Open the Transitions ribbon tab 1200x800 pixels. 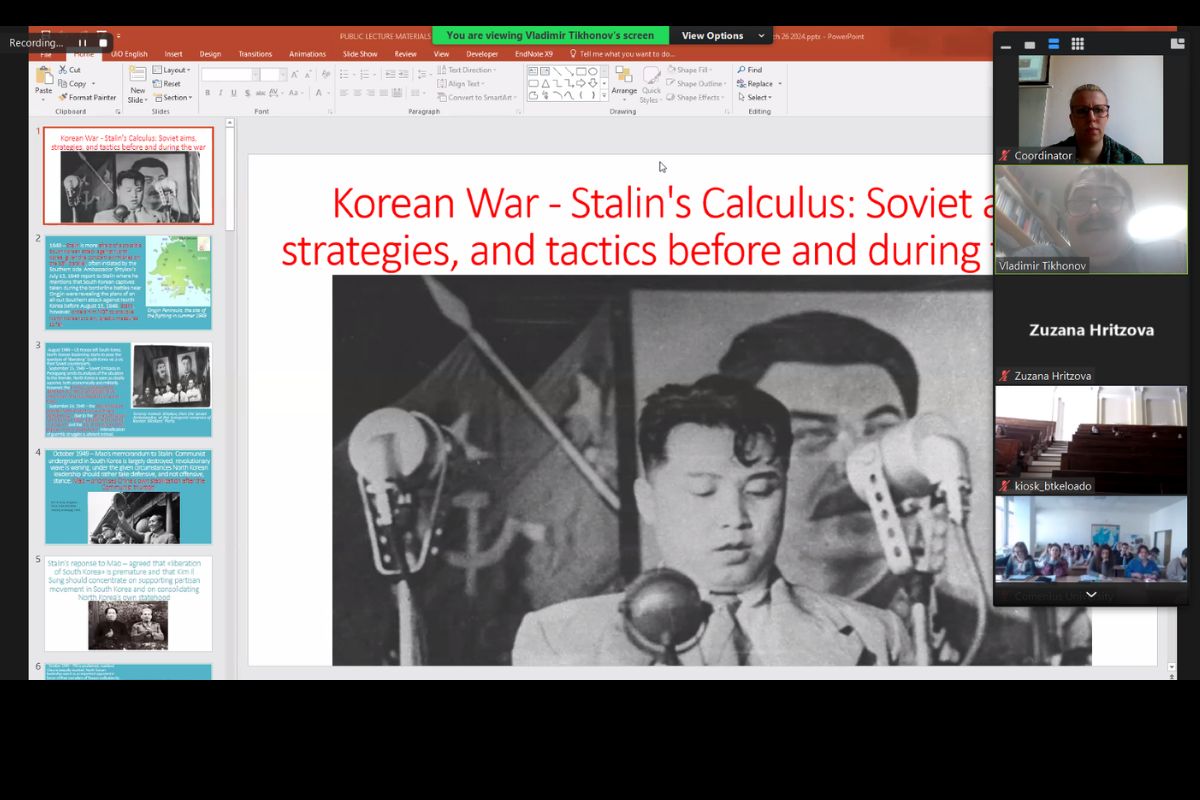coord(255,54)
